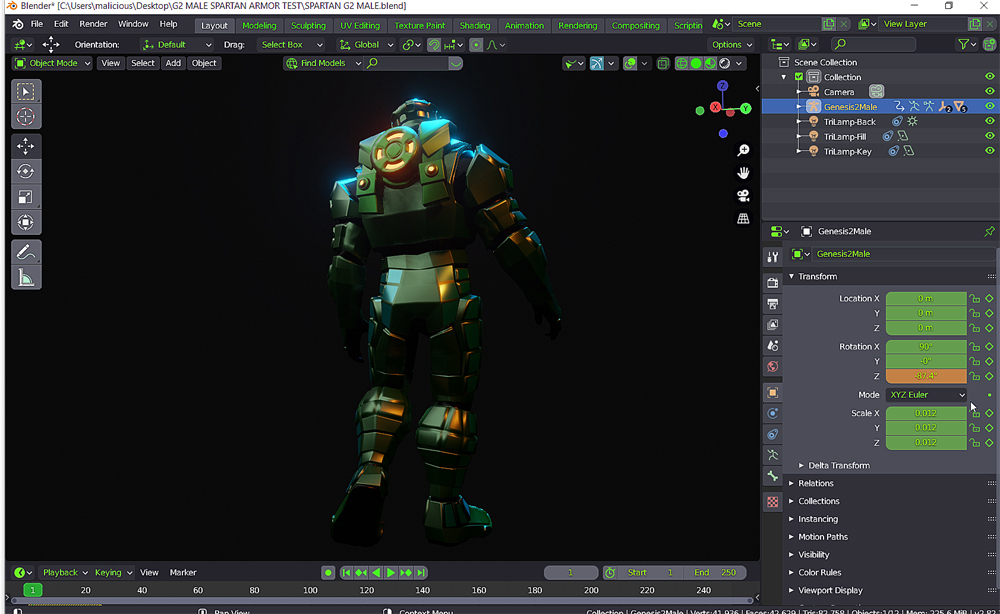Select the Move tool
This screenshot has height=614, width=1000.
[26, 146]
